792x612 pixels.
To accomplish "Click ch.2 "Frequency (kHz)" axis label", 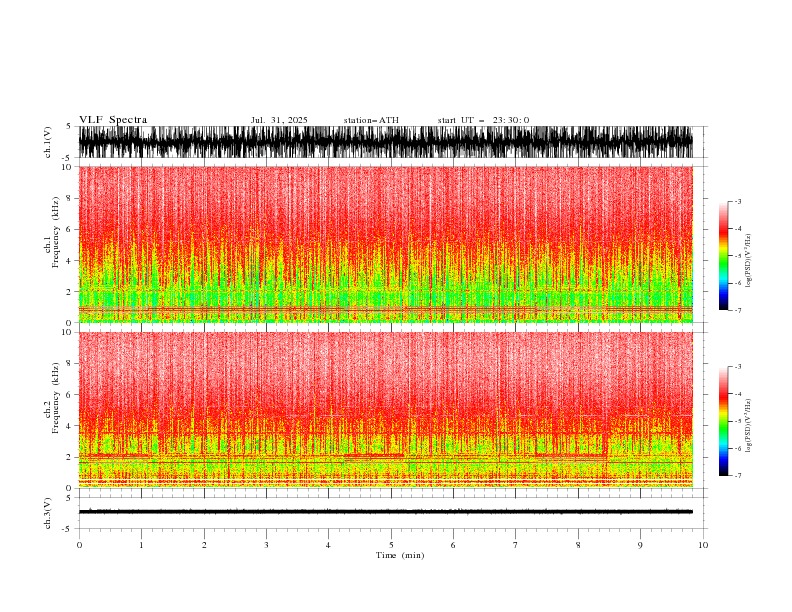I will 56,398.
